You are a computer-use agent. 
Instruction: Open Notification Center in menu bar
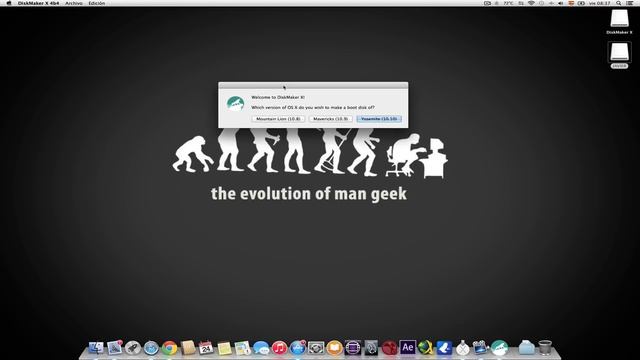630,3
